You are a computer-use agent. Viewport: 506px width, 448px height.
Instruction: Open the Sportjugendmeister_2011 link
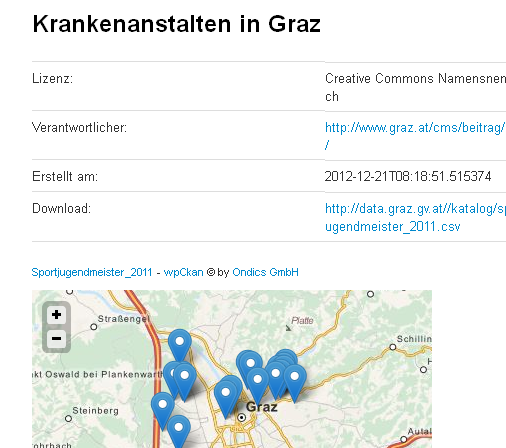[92, 272]
